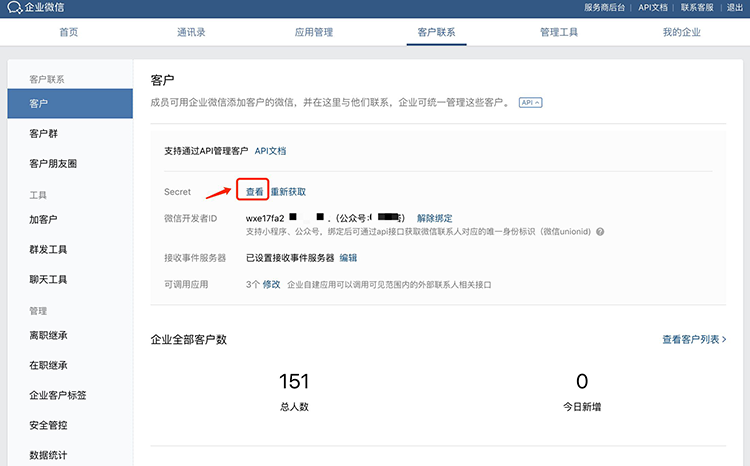This screenshot has width=750, height=466.
Task: Collapse the API section toggle
Action: coord(530,103)
